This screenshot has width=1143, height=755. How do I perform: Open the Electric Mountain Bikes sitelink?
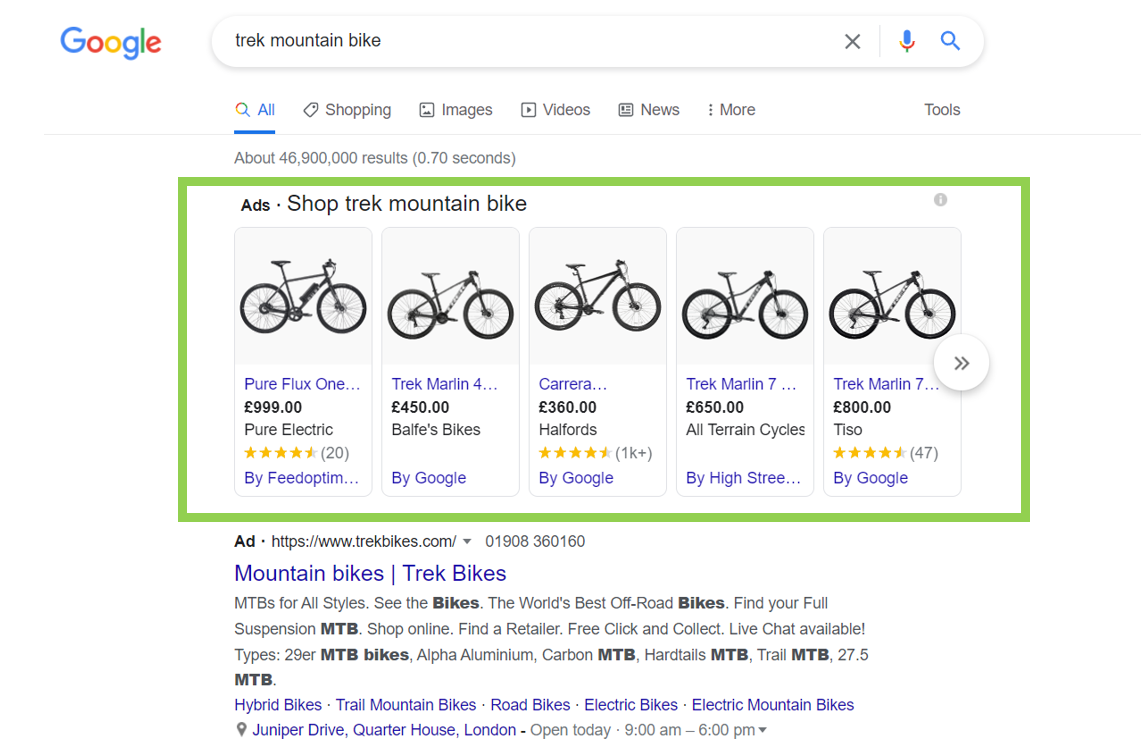coord(773,705)
